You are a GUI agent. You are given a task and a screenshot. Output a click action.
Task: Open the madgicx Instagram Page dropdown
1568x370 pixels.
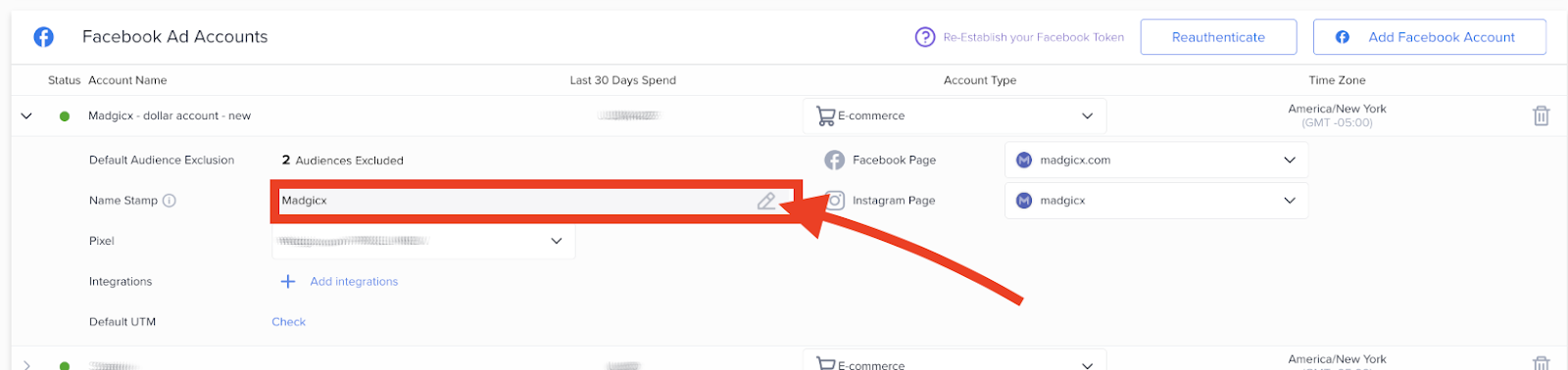coord(1156,201)
